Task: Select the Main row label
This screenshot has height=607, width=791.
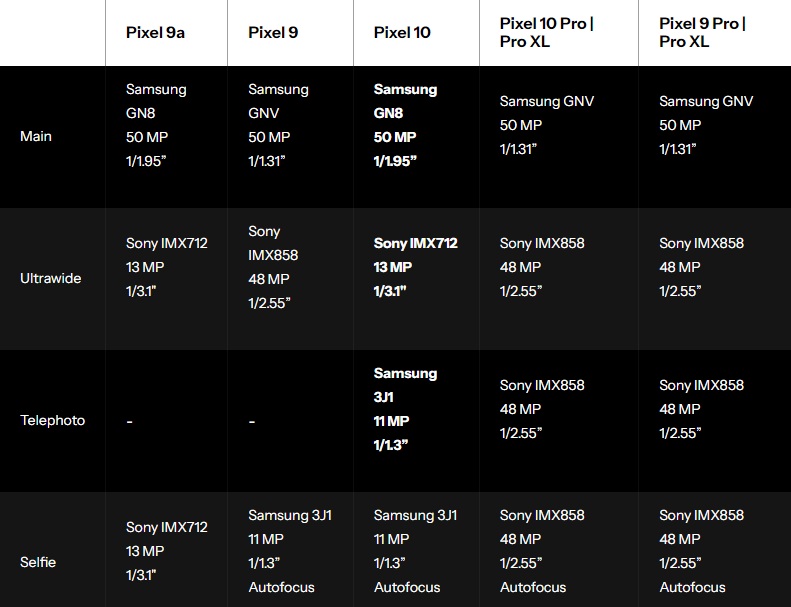Action: pos(36,136)
